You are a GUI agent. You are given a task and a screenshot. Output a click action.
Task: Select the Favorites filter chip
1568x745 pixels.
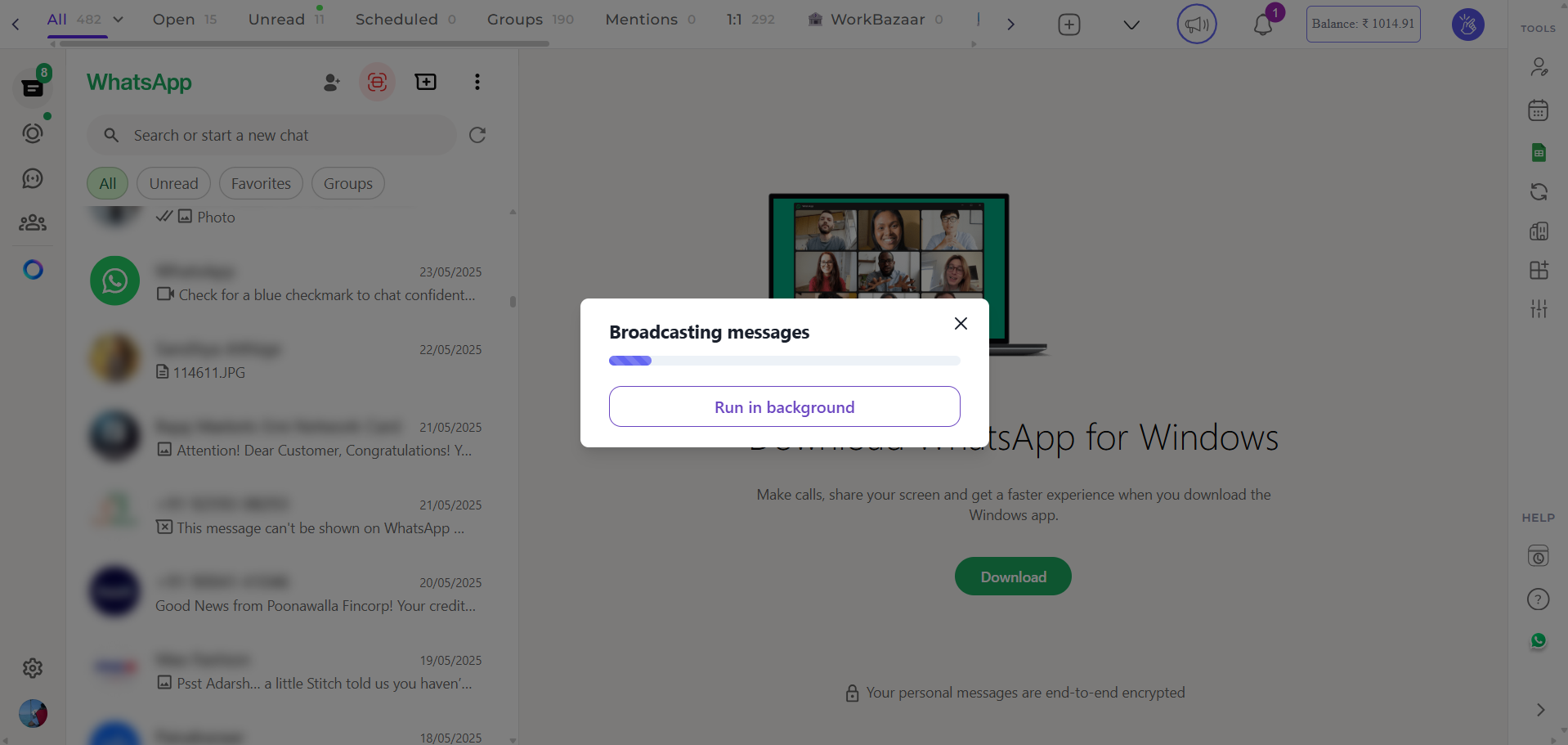tap(261, 183)
